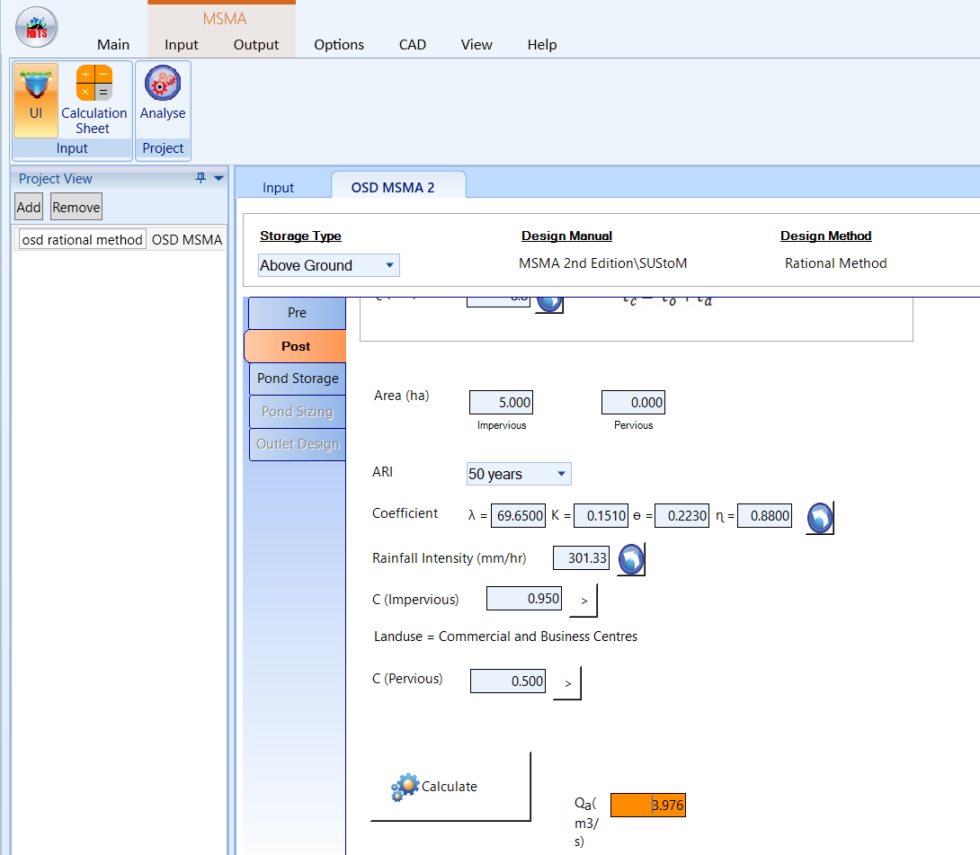Click the globe icon beside Rainfall Intensity

click(630, 559)
